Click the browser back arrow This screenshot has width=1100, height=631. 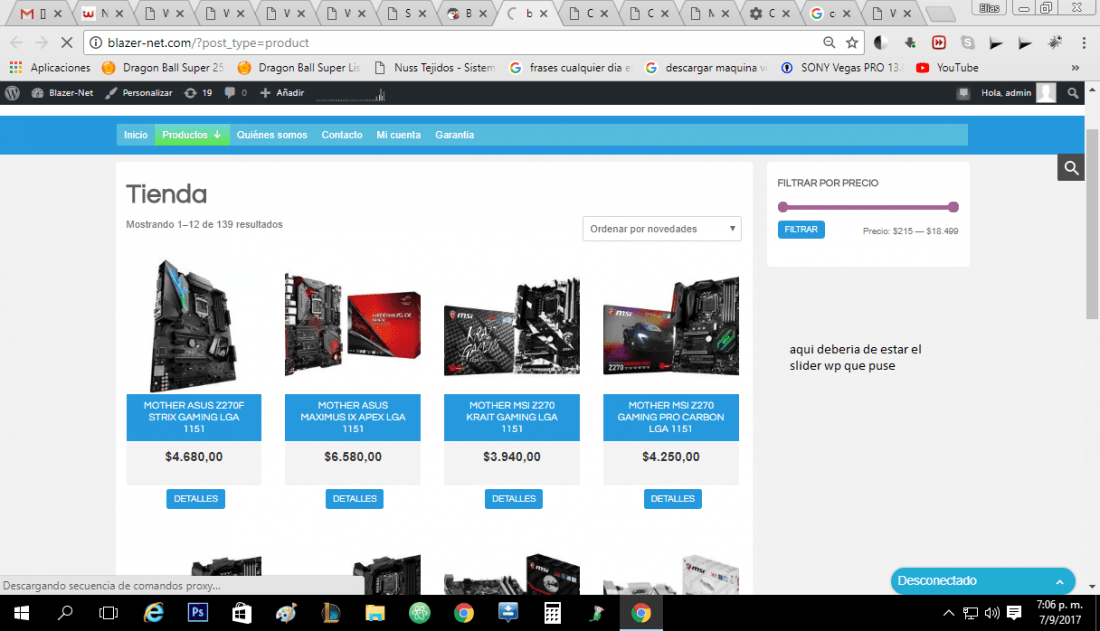(17, 43)
